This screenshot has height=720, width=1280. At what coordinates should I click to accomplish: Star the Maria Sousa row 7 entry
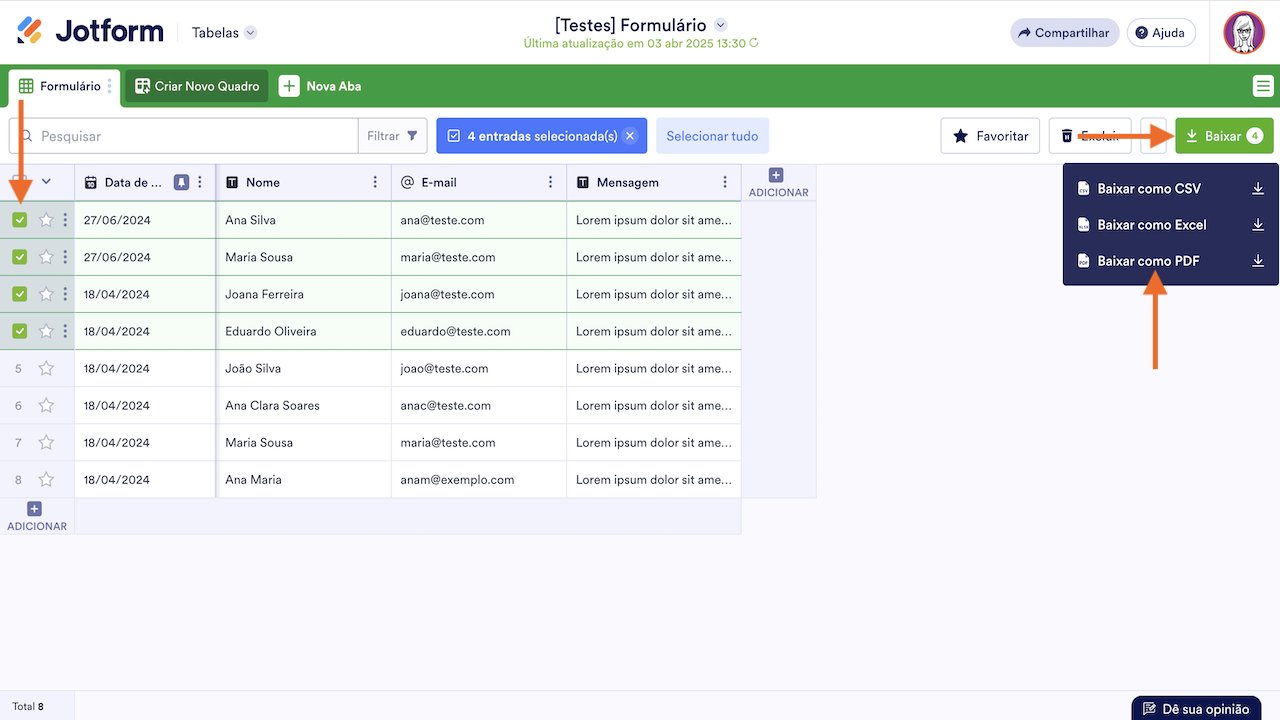46,442
